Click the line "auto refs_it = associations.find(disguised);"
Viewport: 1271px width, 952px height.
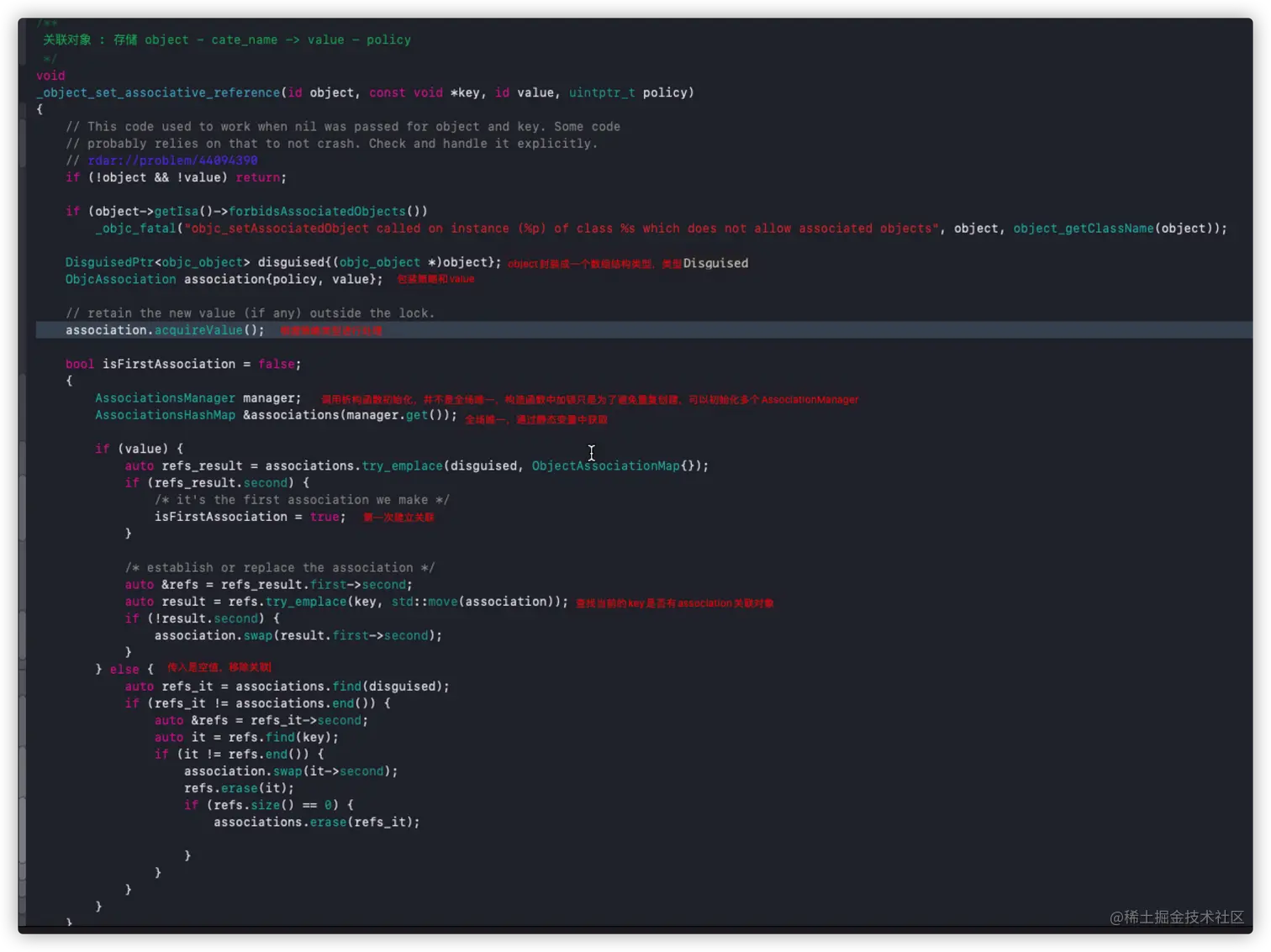(287, 686)
